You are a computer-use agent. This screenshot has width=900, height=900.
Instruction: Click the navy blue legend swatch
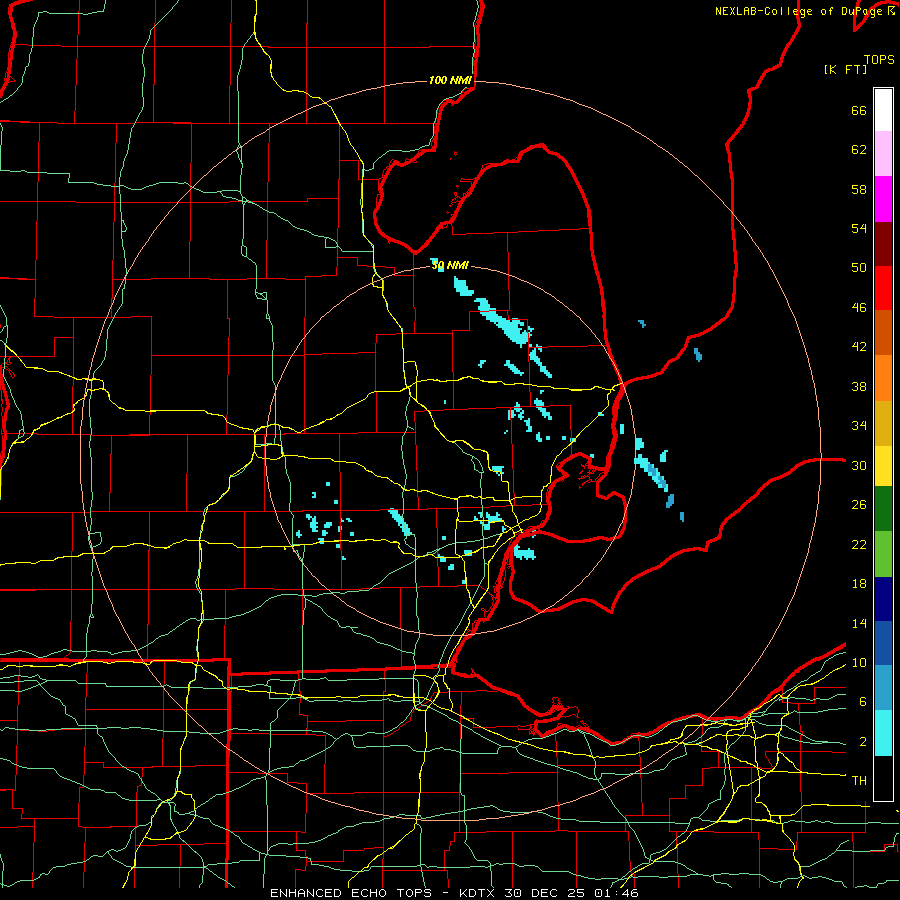pyautogui.click(x=883, y=599)
